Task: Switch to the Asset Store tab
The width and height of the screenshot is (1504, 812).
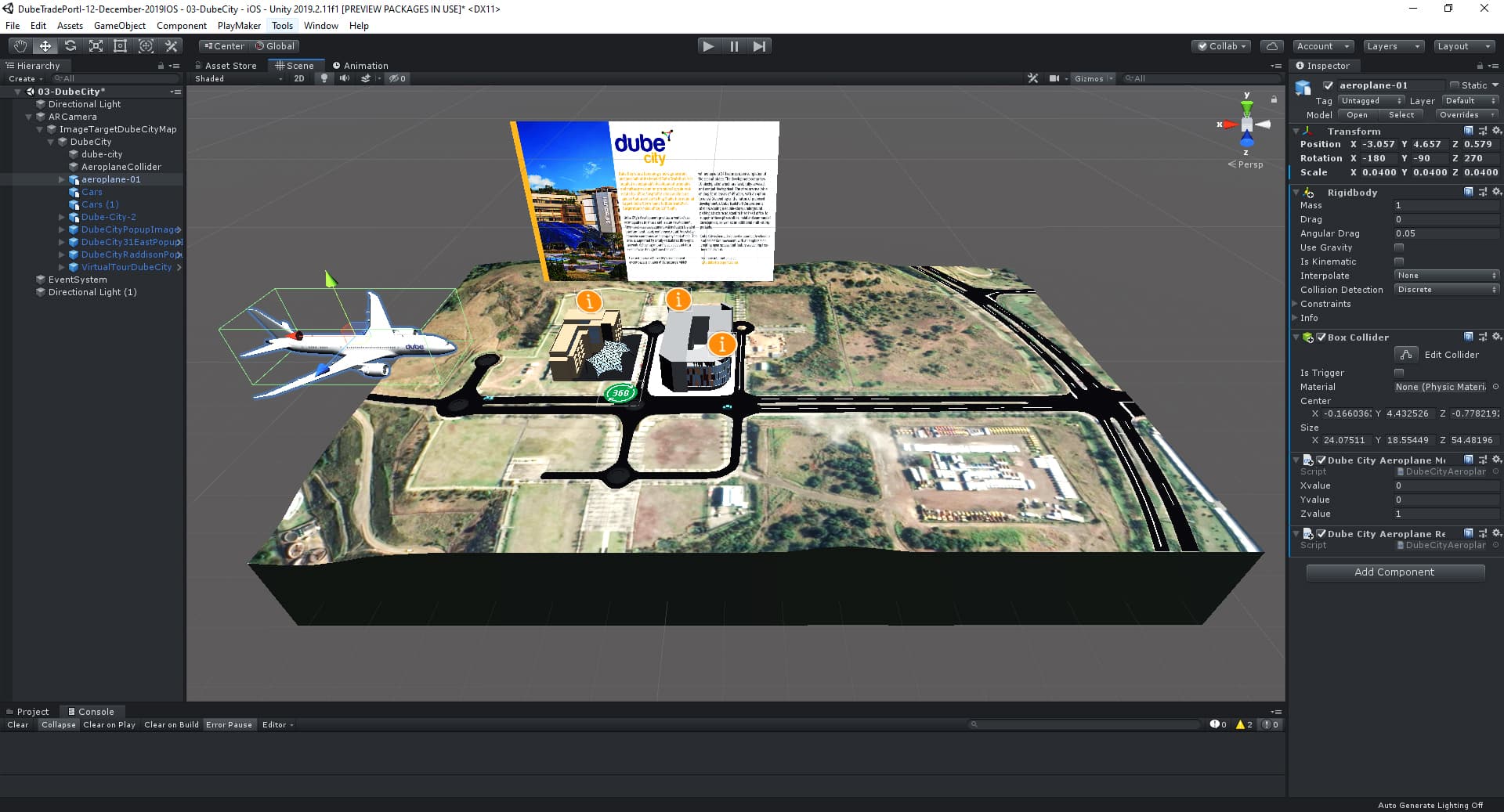Action: pos(226,66)
